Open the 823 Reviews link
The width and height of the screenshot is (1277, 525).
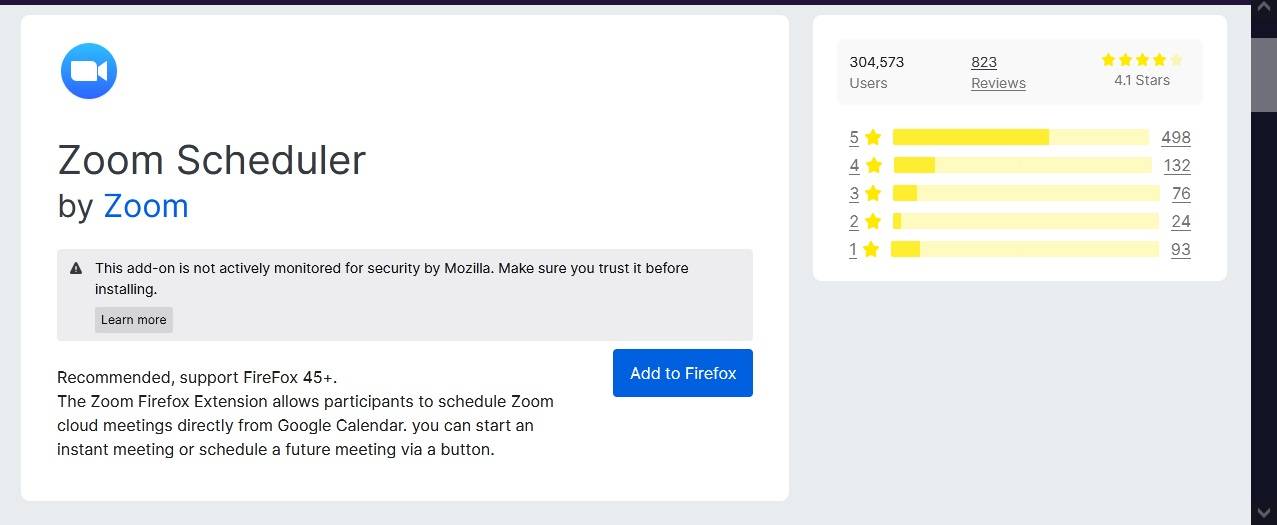click(x=998, y=72)
